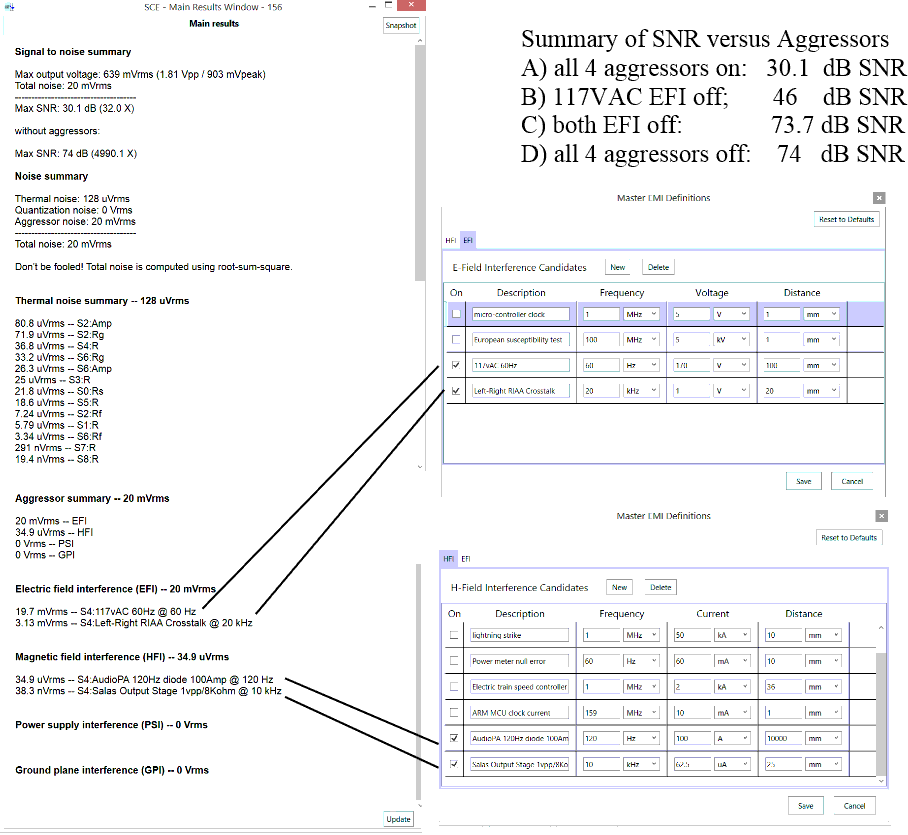Click the Update button in Main Results
The height and width of the screenshot is (835, 908).
point(398,819)
